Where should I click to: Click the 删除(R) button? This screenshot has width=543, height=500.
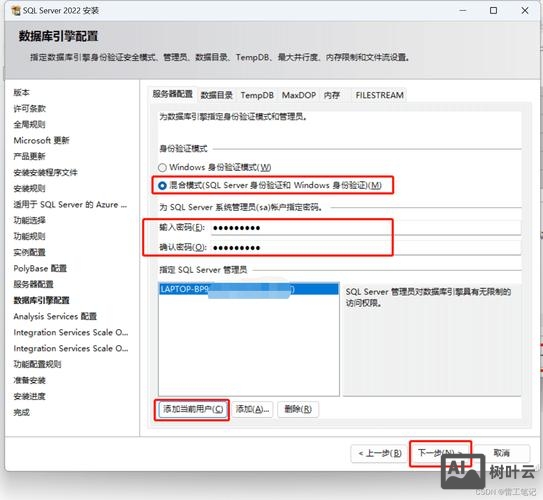[298, 409]
